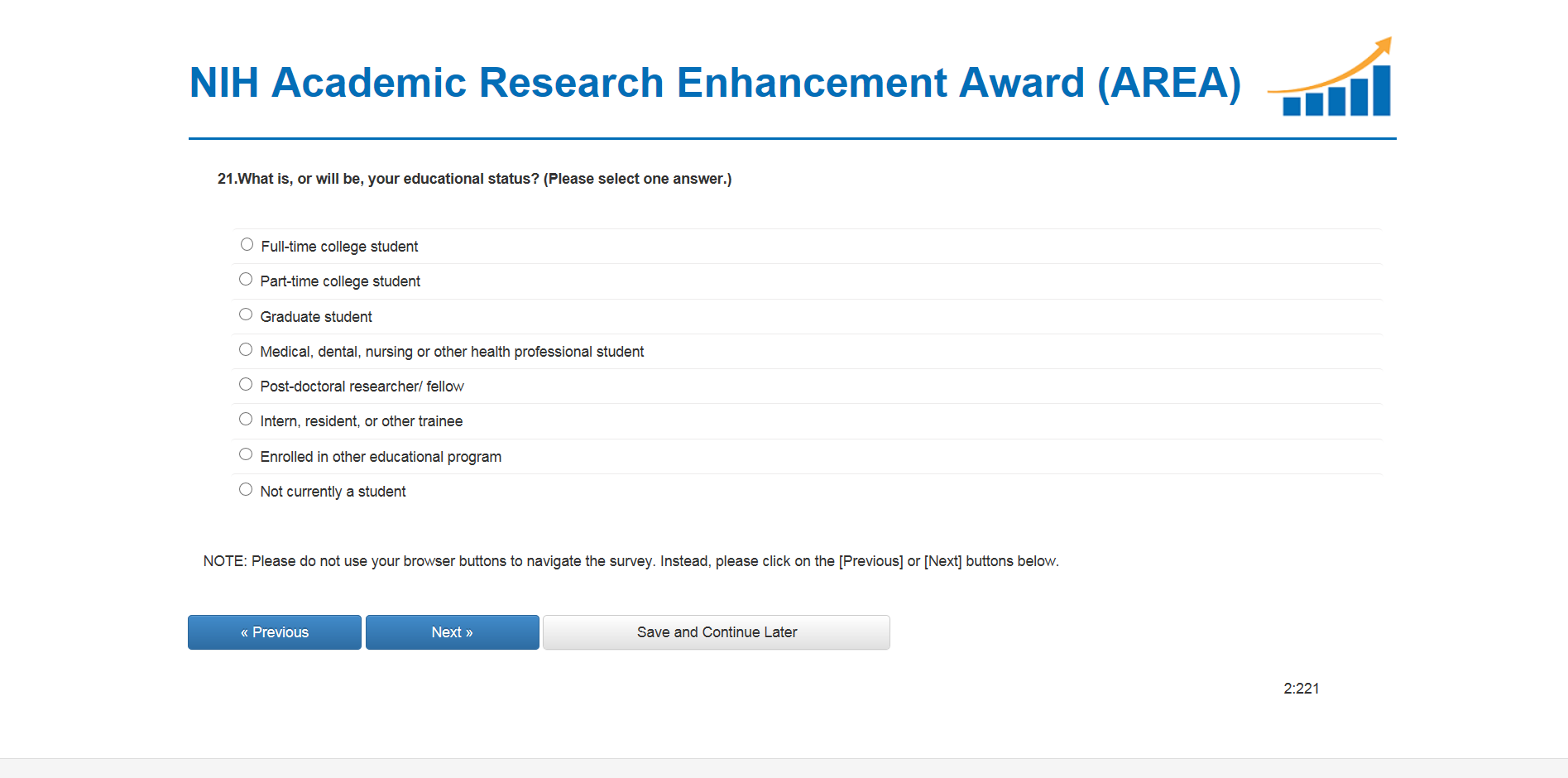The width and height of the screenshot is (1568, 778).
Task: Pick the health professional student radio option
Action: (246, 349)
